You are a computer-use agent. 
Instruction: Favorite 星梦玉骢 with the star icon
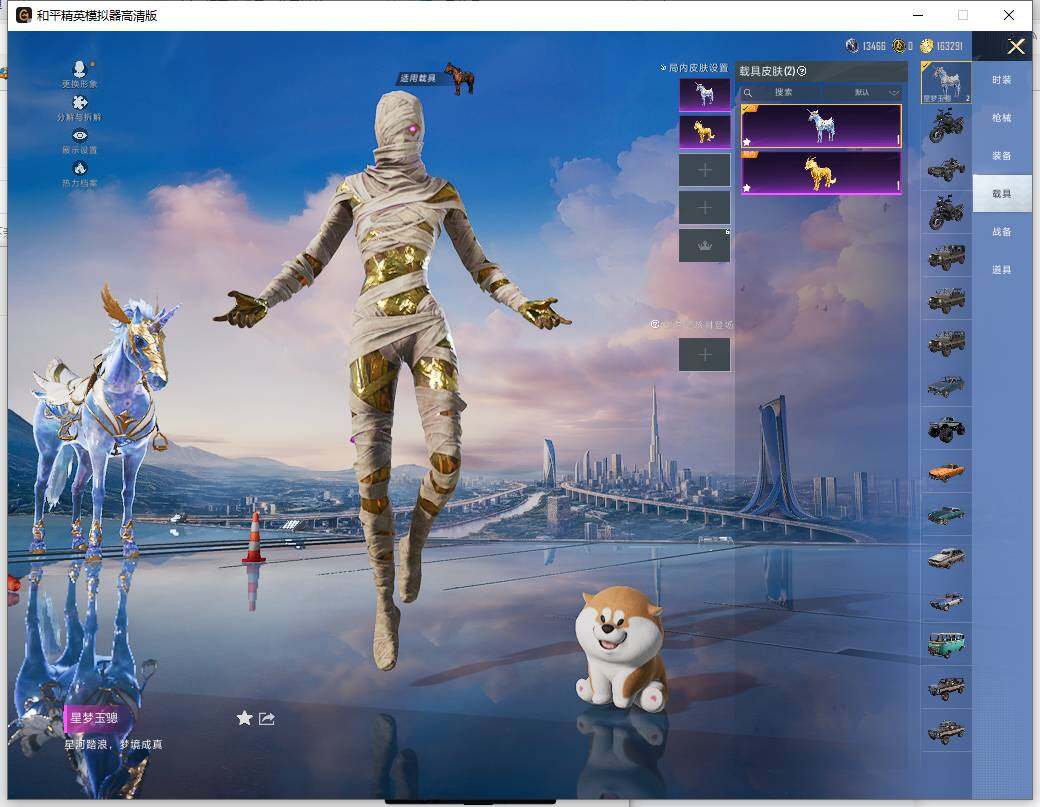pos(244,718)
